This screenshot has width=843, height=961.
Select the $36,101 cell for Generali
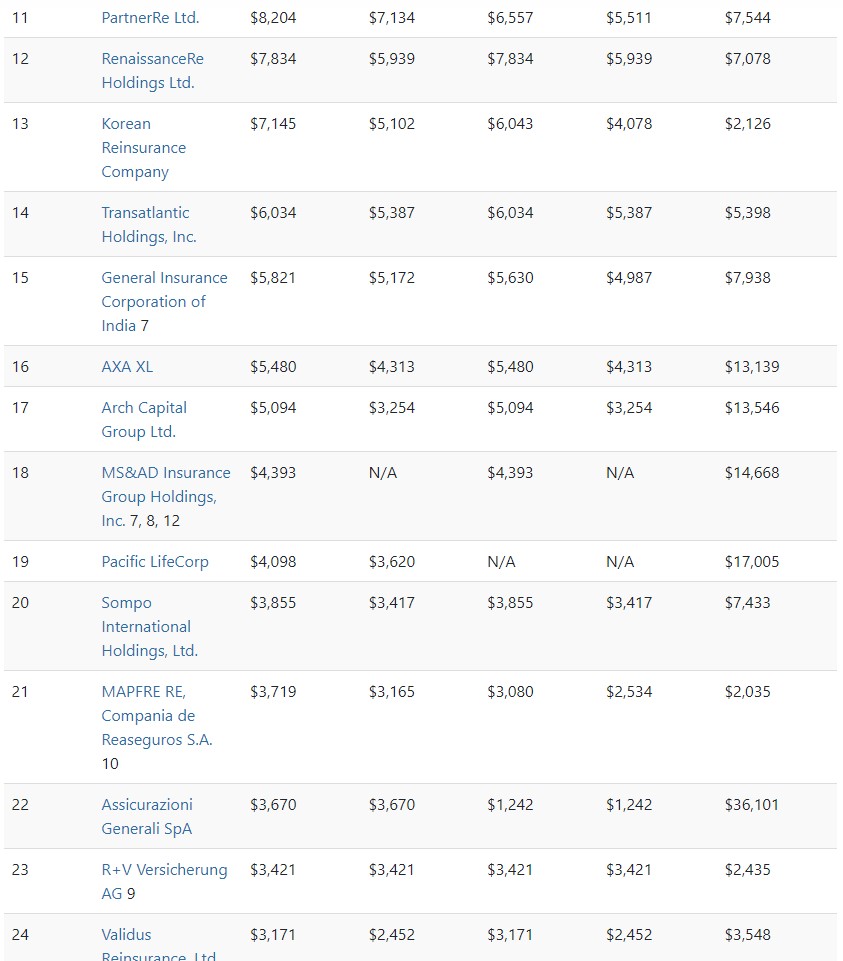[x=751, y=805]
